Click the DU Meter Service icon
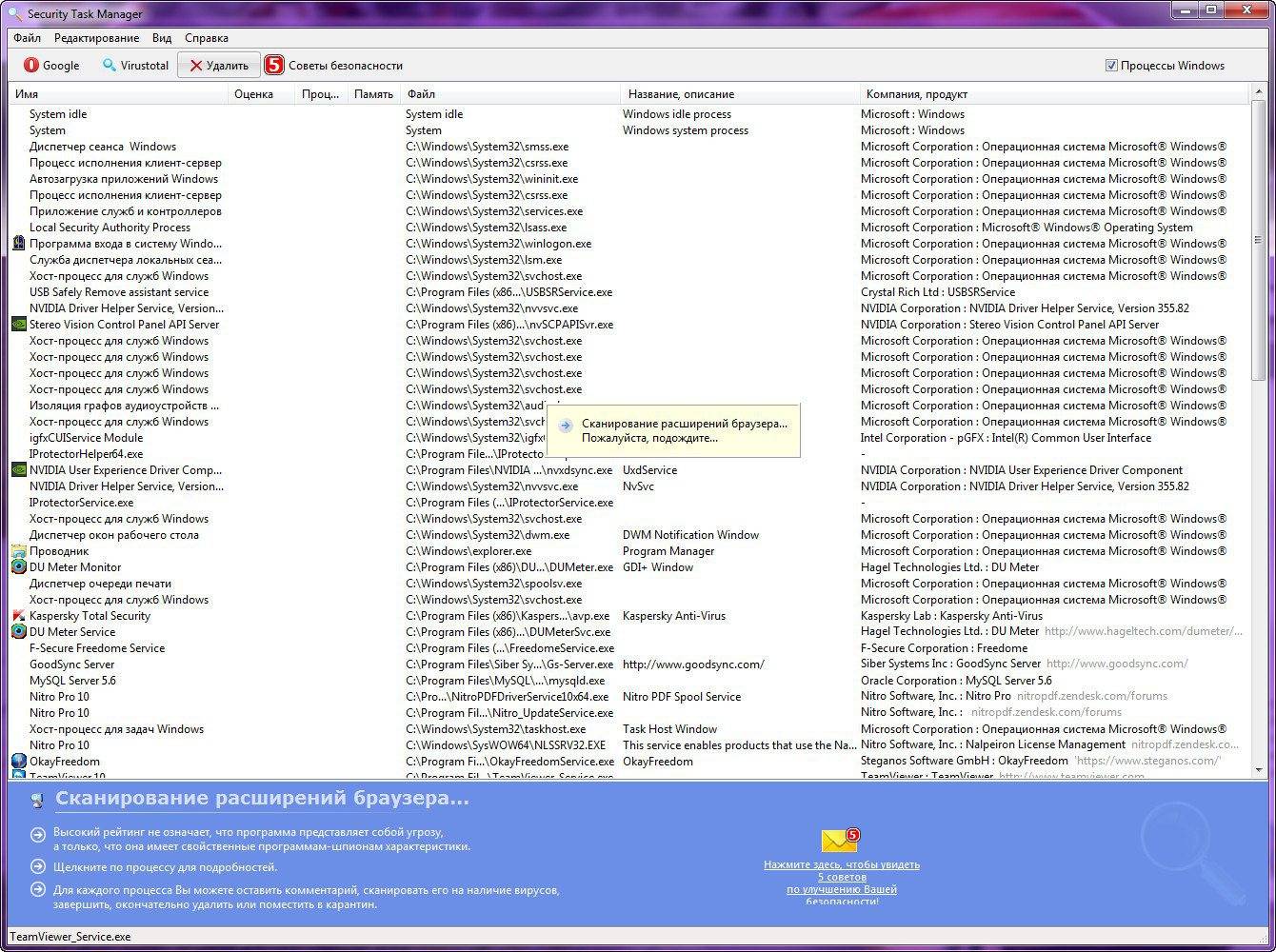This screenshot has height=952, width=1276. [18, 632]
